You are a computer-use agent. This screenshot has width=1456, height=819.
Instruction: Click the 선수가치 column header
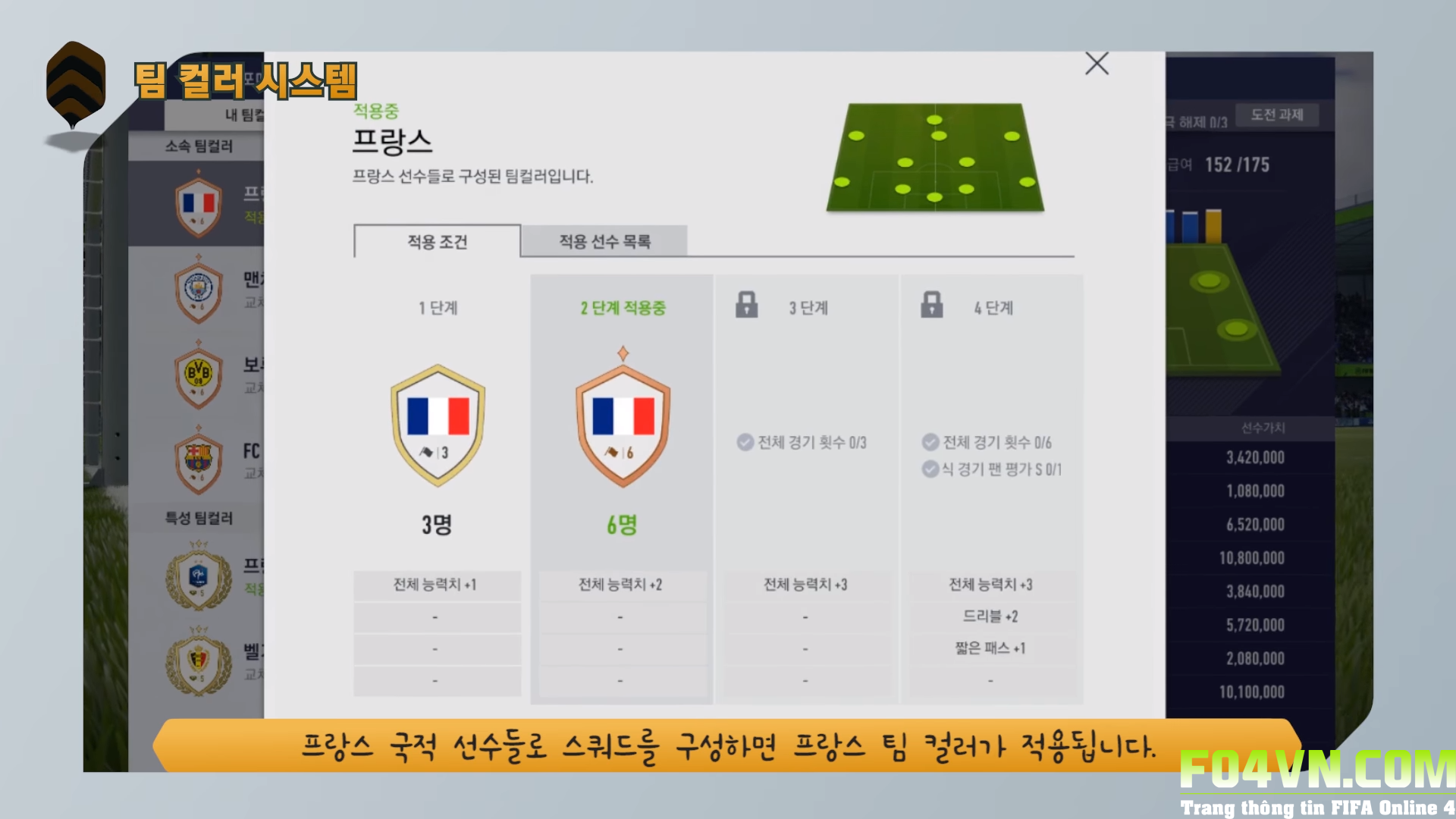click(x=1263, y=428)
